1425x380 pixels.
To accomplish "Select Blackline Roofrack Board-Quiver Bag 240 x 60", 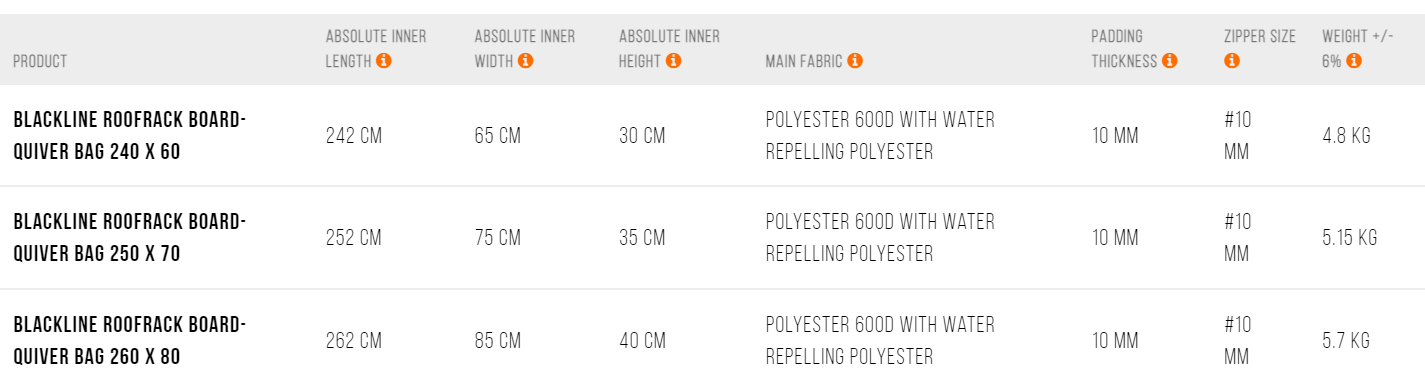I will [129, 136].
